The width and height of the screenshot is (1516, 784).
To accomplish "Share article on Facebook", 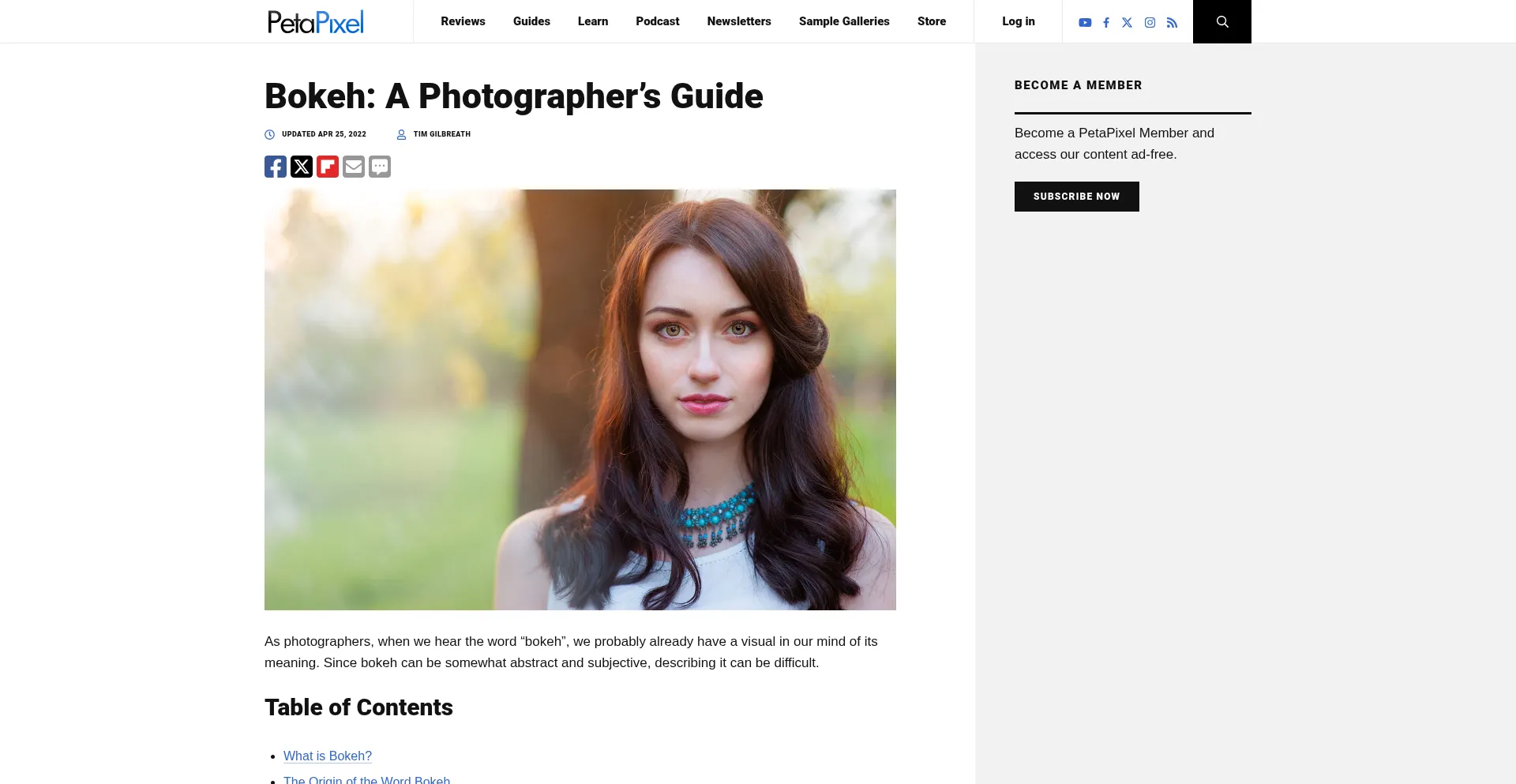I will coord(276,167).
